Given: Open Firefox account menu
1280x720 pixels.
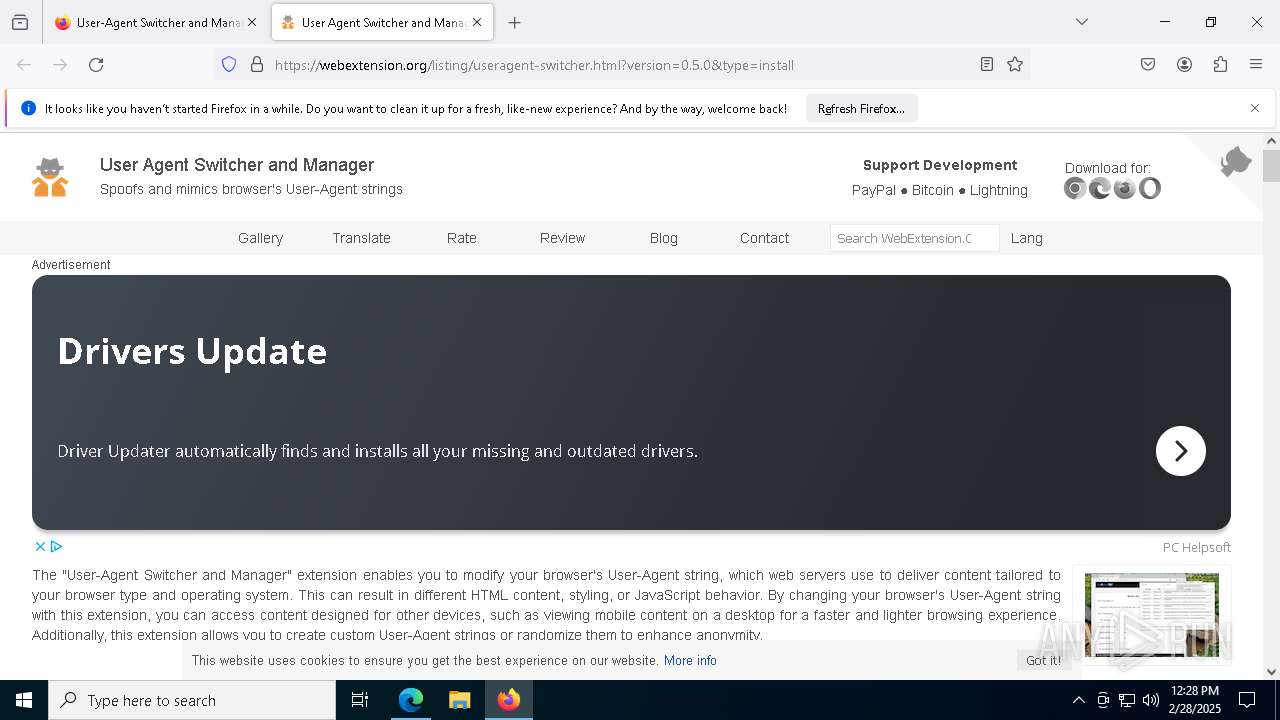Looking at the screenshot, I should pyautogui.click(x=1184, y=65).
